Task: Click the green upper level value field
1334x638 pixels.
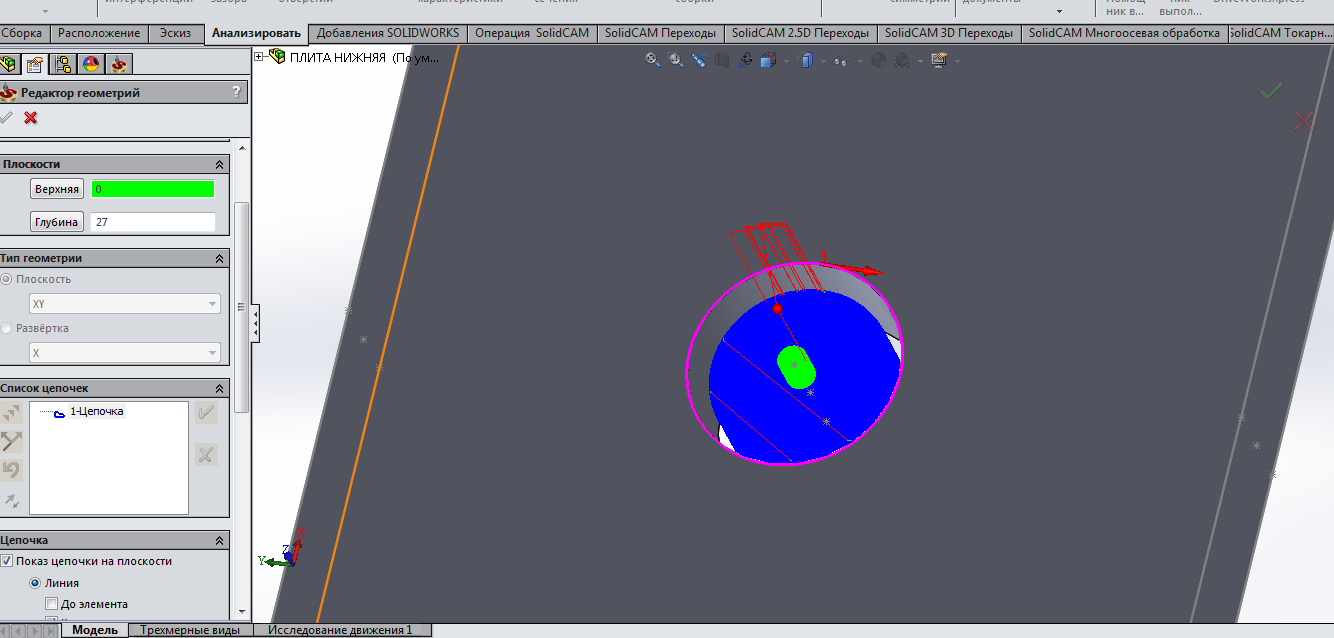Action: 153,189
